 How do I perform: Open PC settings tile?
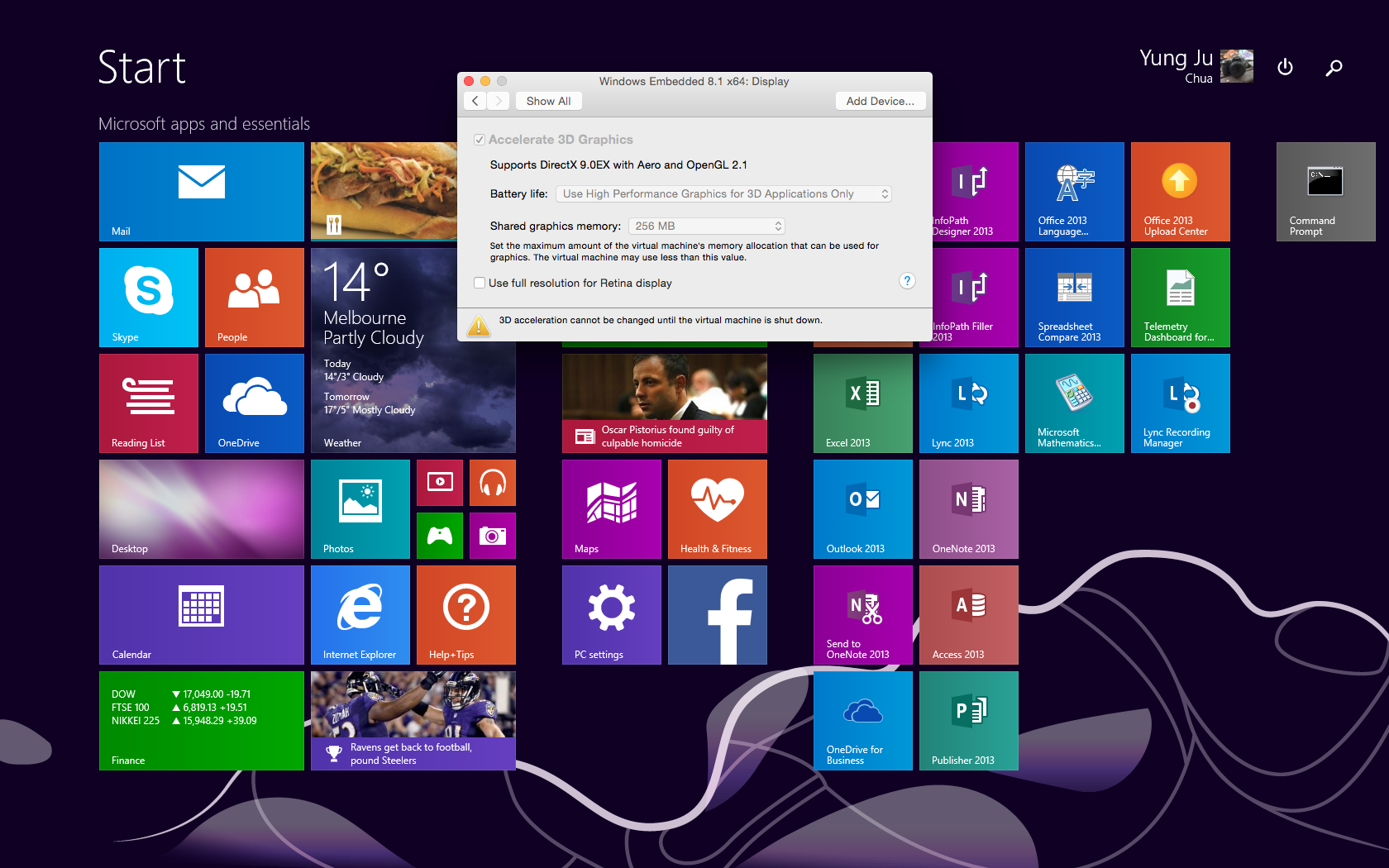coord(612,615)
